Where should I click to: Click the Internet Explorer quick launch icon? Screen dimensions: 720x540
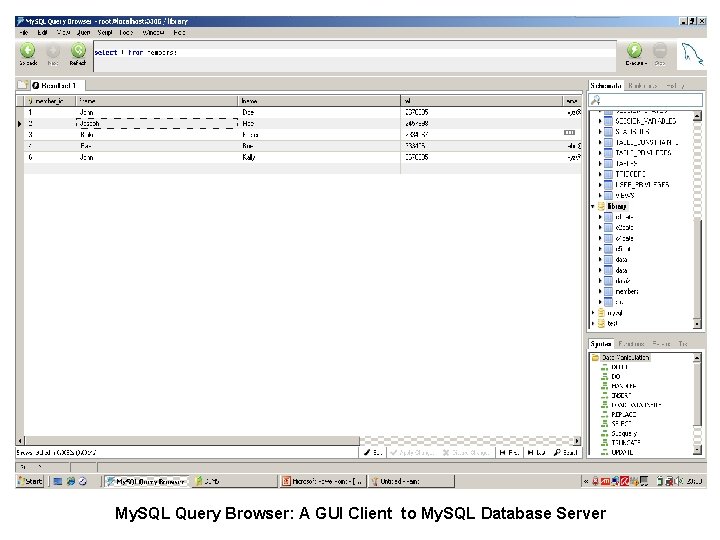coord(71,481)
